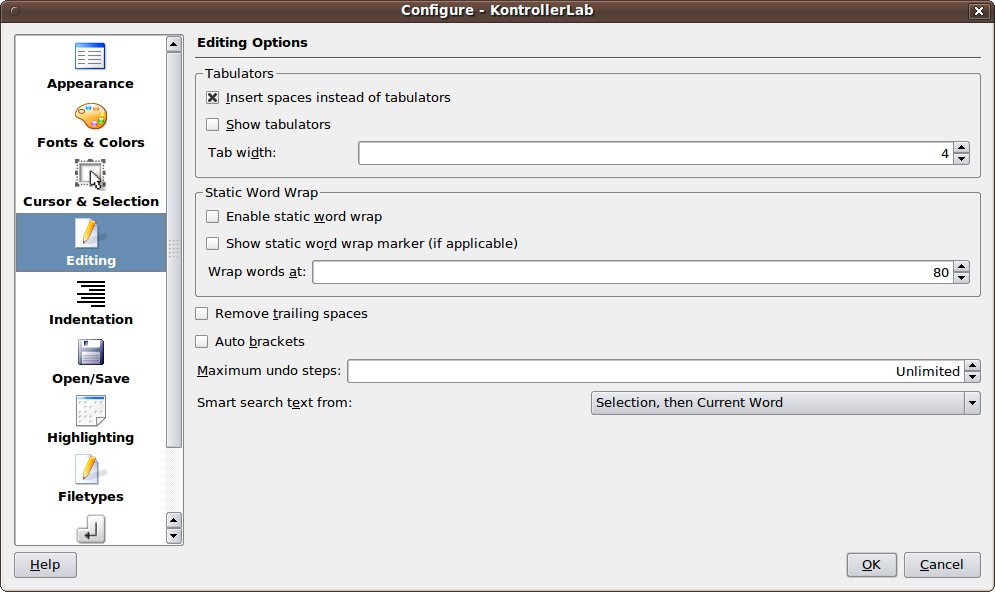
Task: Select the Fonts & Colors palette icon
Action: tap(90, 116)
